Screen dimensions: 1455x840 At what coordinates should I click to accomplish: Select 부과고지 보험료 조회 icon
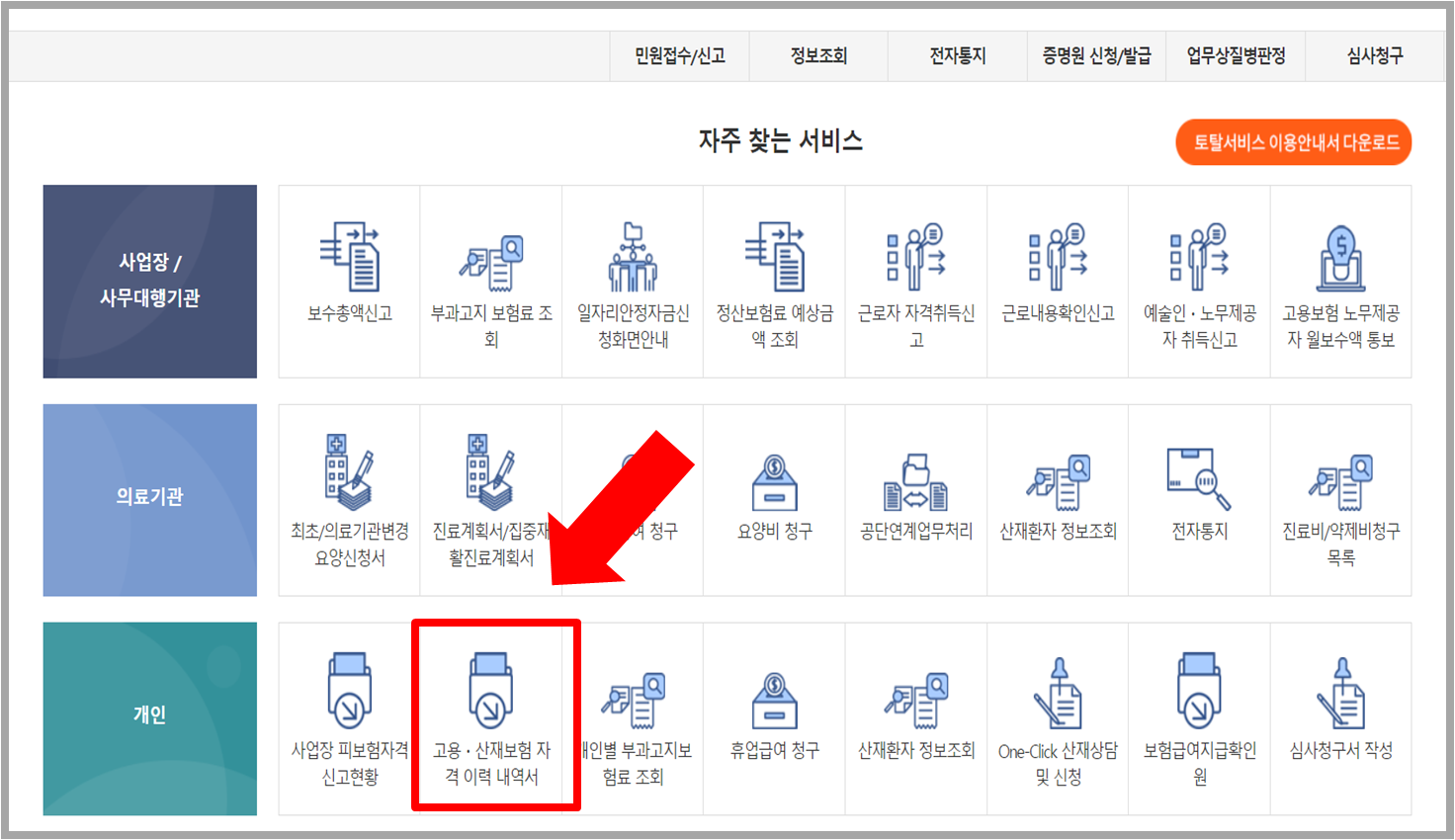(491, 280)
